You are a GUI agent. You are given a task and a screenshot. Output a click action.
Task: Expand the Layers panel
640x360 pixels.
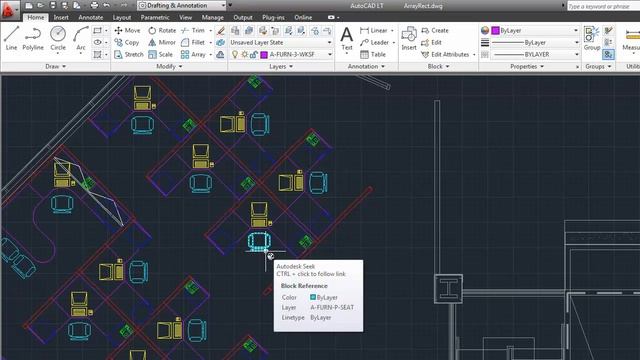click(281, 66)
